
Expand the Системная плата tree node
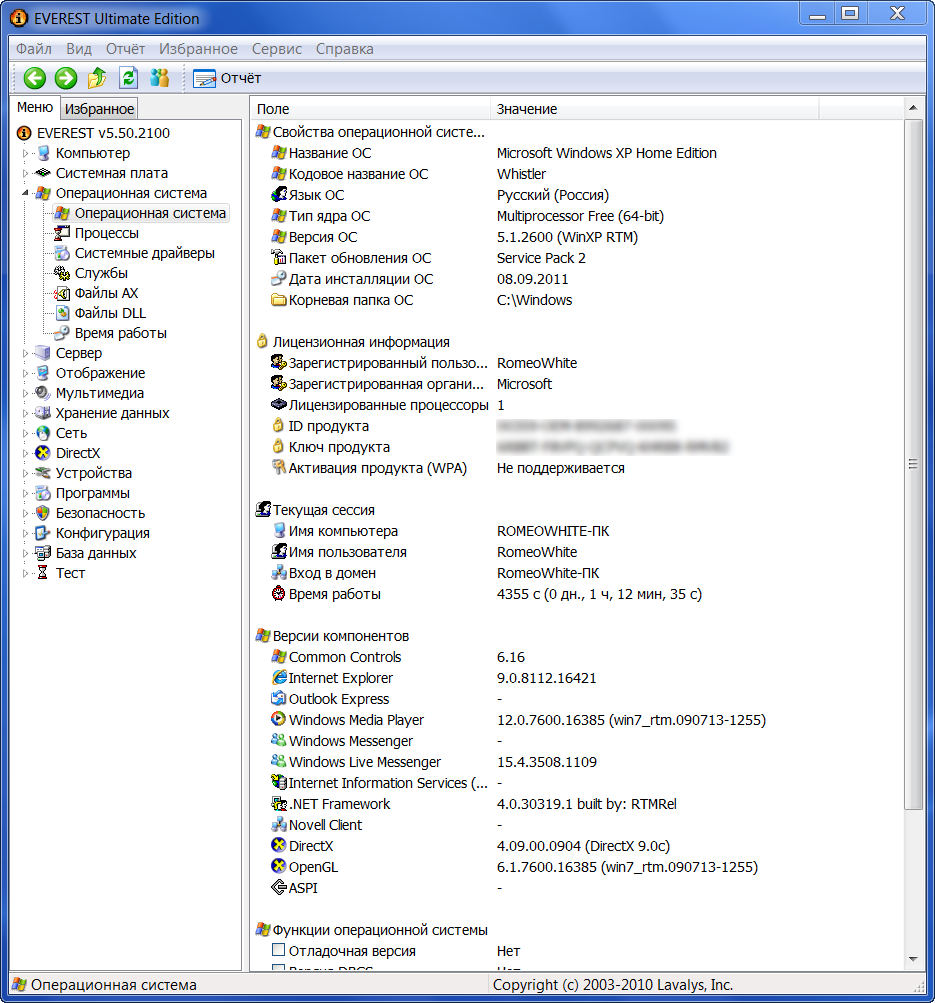(x=26, y=173)
